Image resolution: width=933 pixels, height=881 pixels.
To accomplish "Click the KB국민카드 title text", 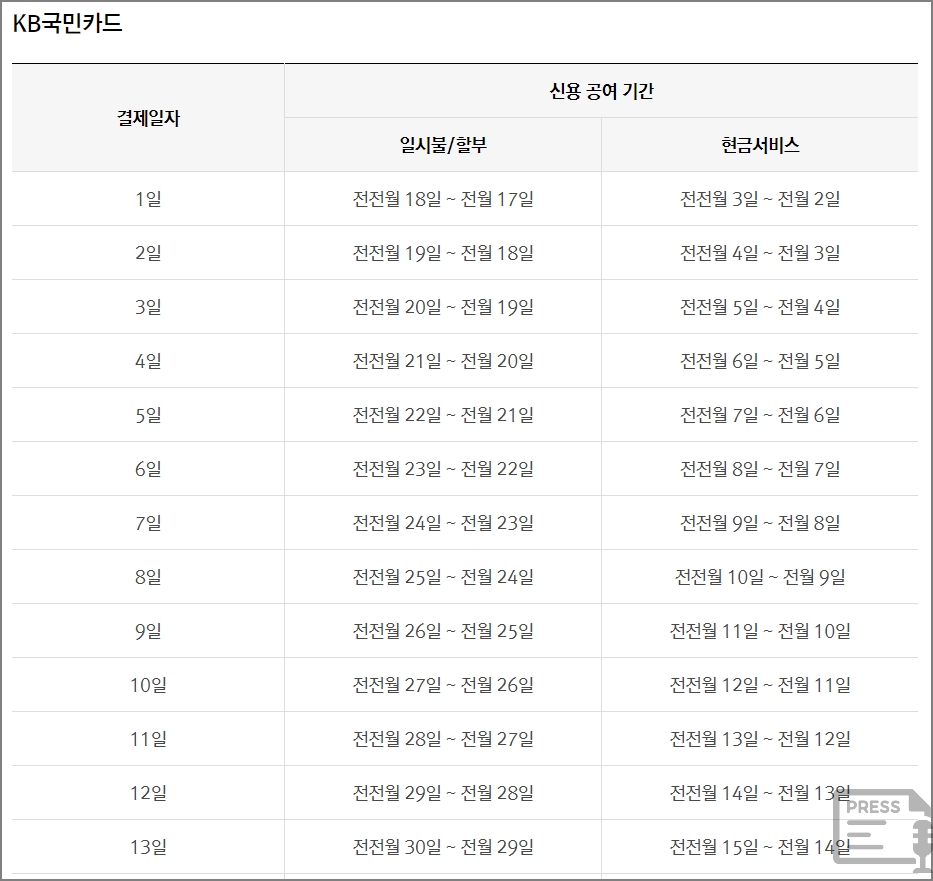I will click(x=67, y=23).
